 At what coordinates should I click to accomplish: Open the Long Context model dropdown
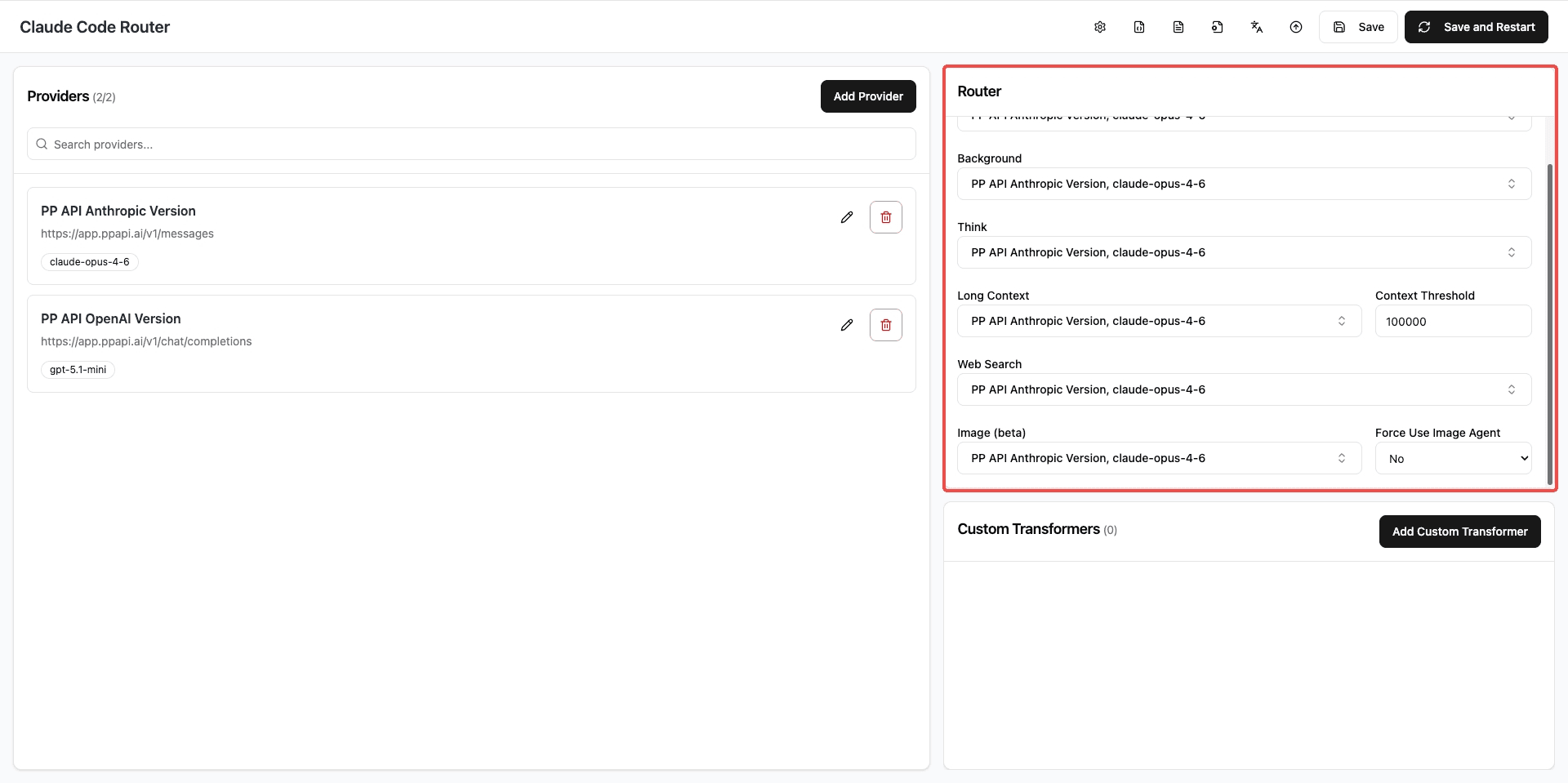[x=1159, y=320]
